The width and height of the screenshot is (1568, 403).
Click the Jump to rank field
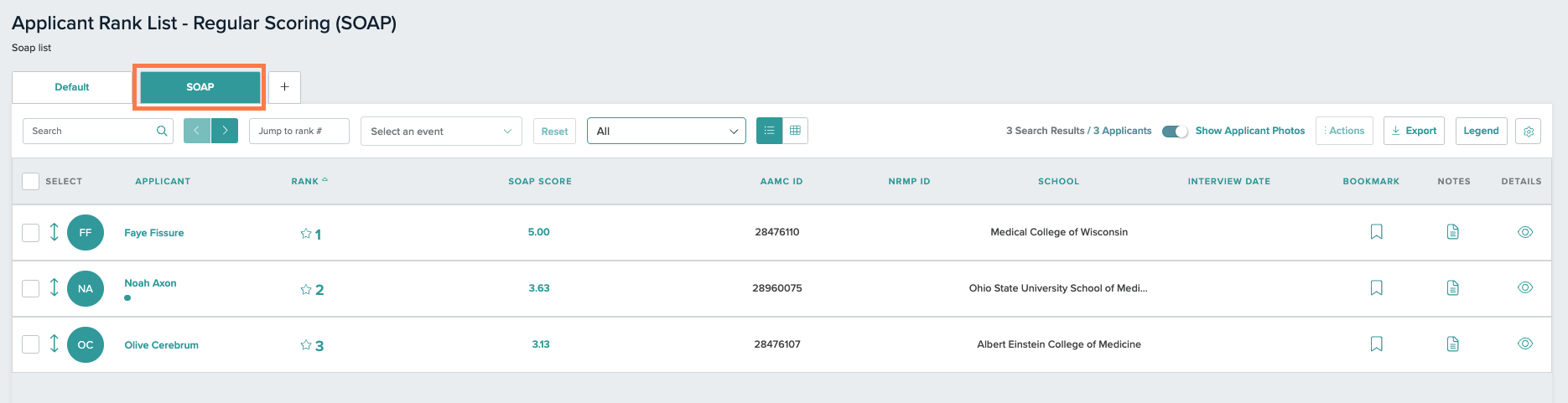299,131
